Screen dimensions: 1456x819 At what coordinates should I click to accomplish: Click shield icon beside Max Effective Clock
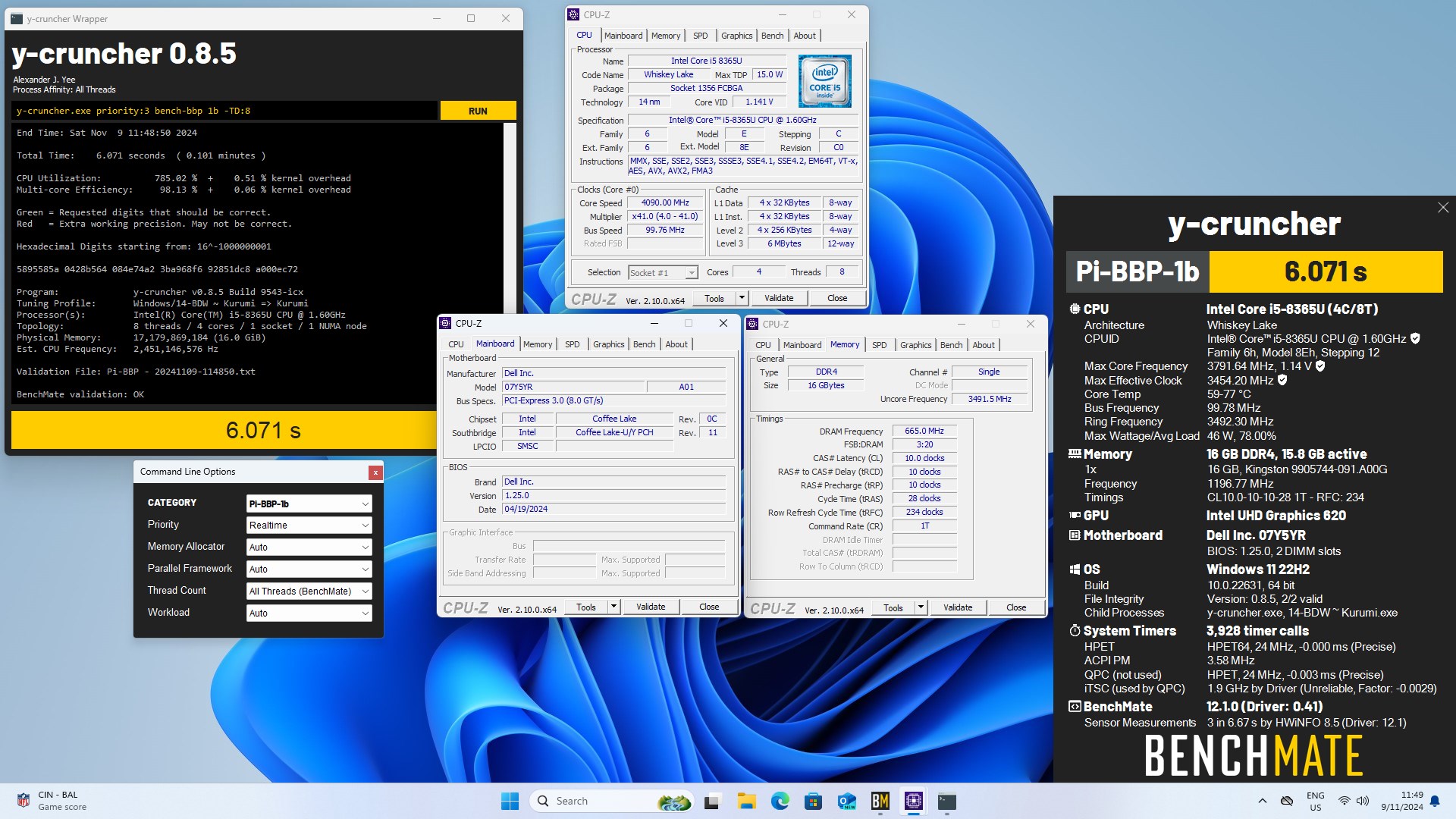pos(1282,380)
